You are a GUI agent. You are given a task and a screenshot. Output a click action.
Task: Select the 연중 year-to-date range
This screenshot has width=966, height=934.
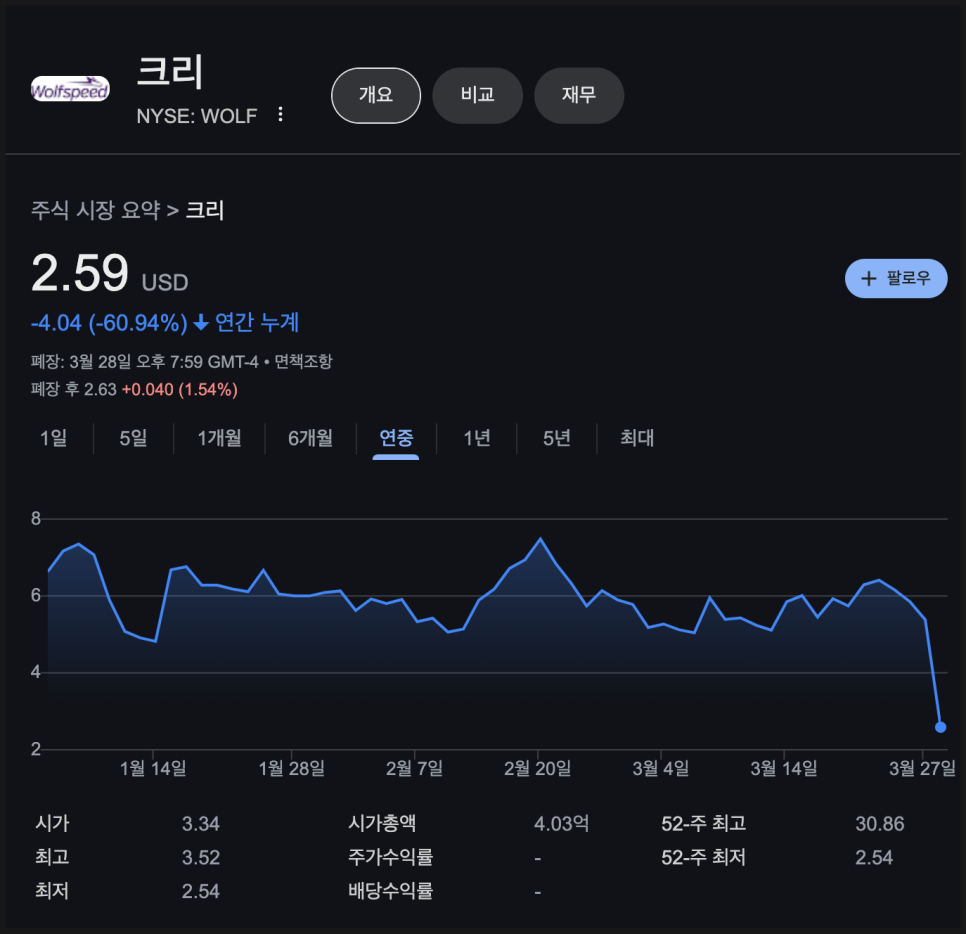tap(396, 438)
